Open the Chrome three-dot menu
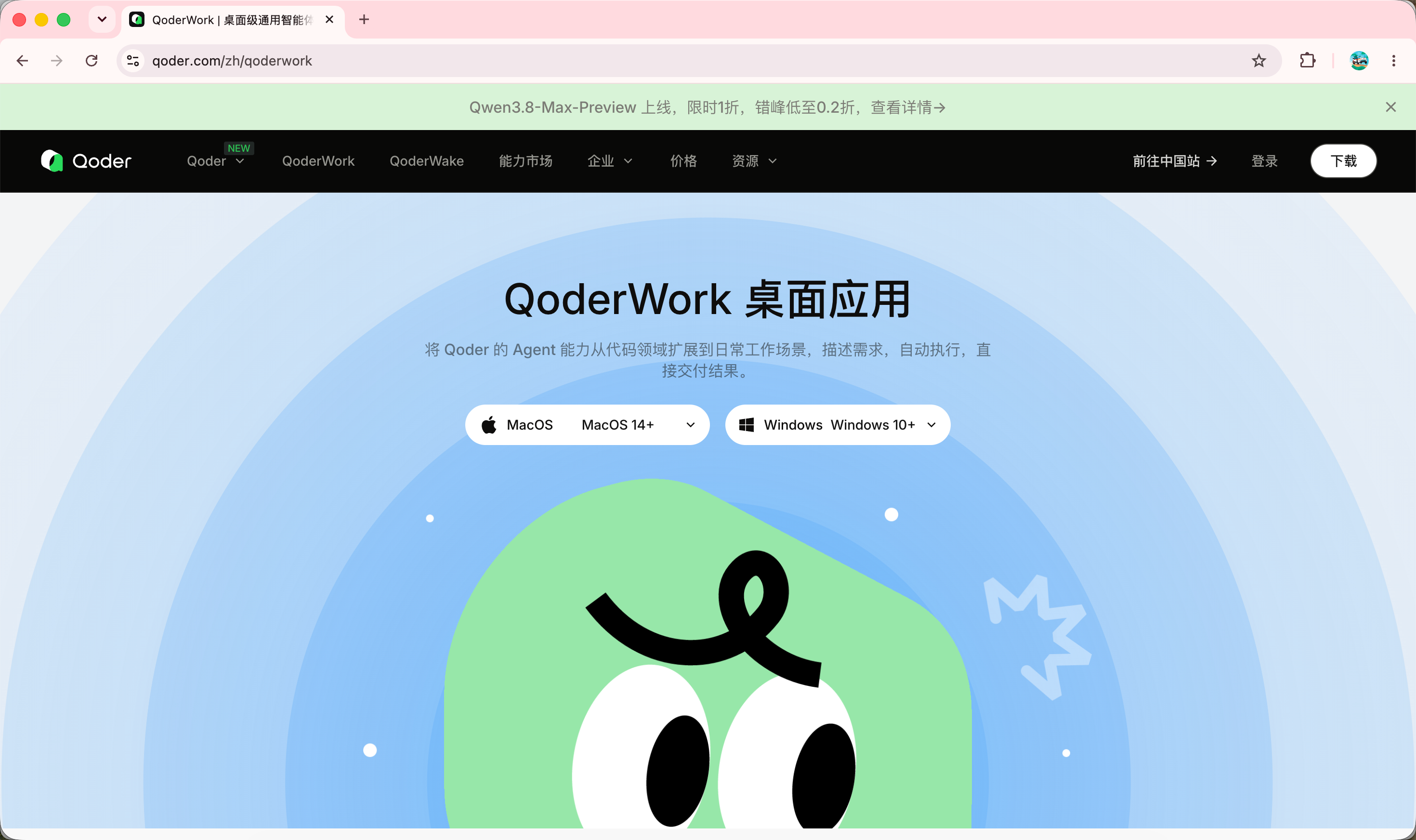Image resolution: width=1416 pixels, height=840 pixels. 1393,61
